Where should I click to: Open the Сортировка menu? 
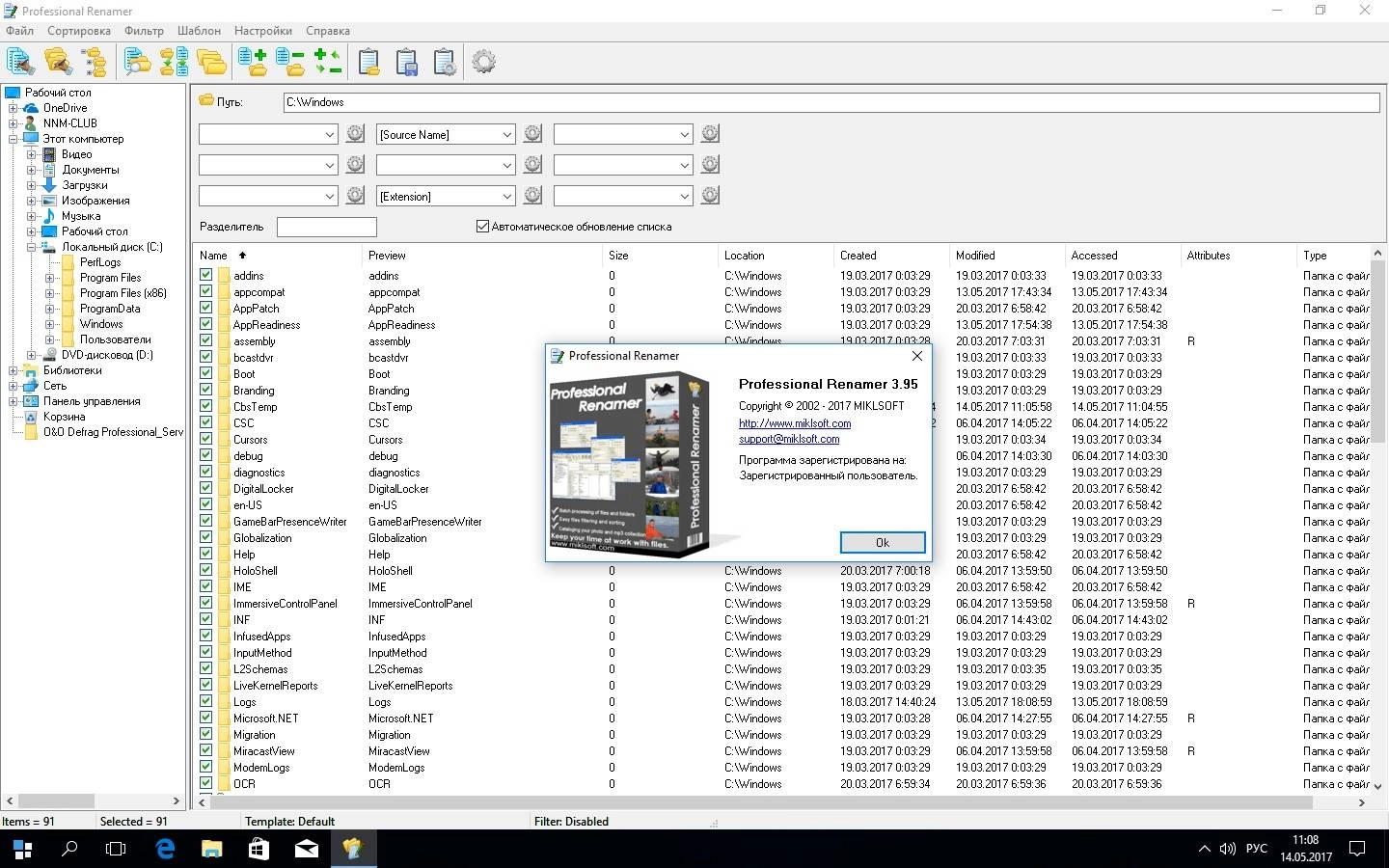coord(79,31)
